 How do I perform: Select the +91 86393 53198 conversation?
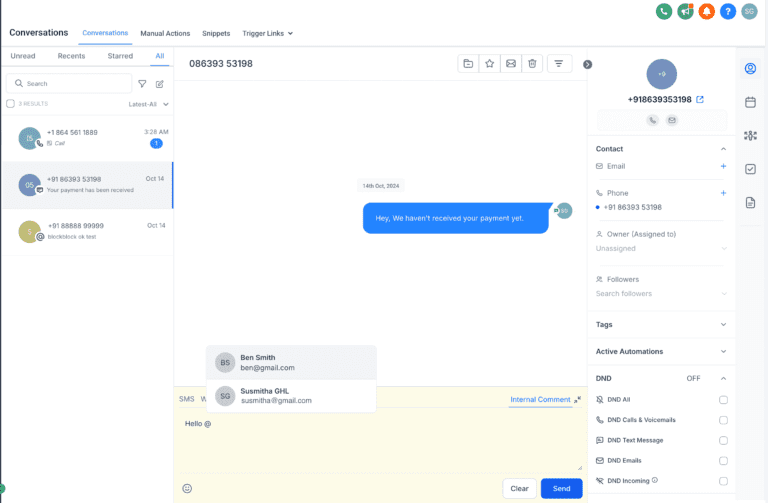coord(87,185)
